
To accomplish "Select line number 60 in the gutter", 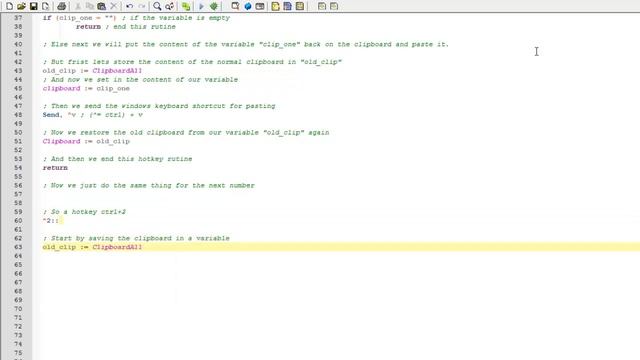I will tap(18, 220).
